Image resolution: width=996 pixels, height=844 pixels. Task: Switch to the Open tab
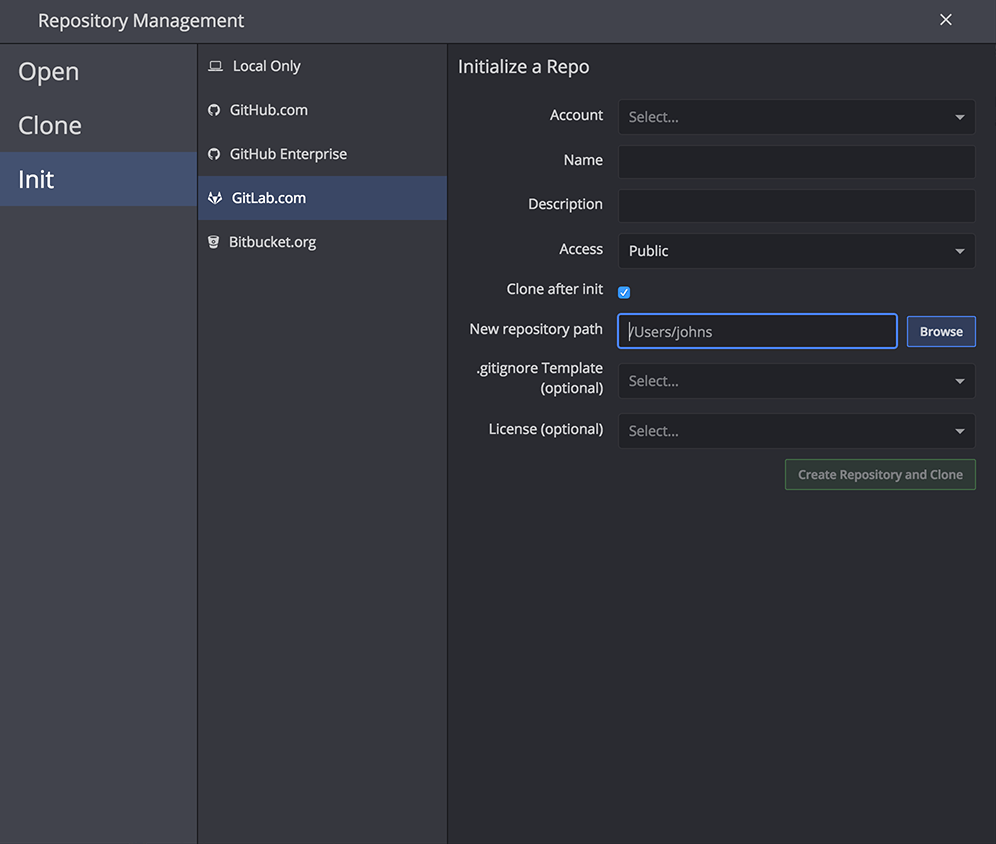click(49, 72)
